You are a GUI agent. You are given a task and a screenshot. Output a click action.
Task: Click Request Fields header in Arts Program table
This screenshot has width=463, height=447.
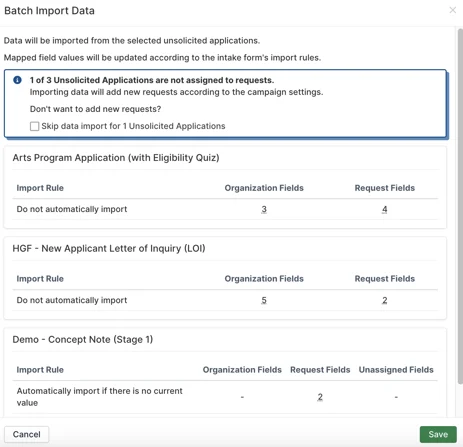coord(385,188)
